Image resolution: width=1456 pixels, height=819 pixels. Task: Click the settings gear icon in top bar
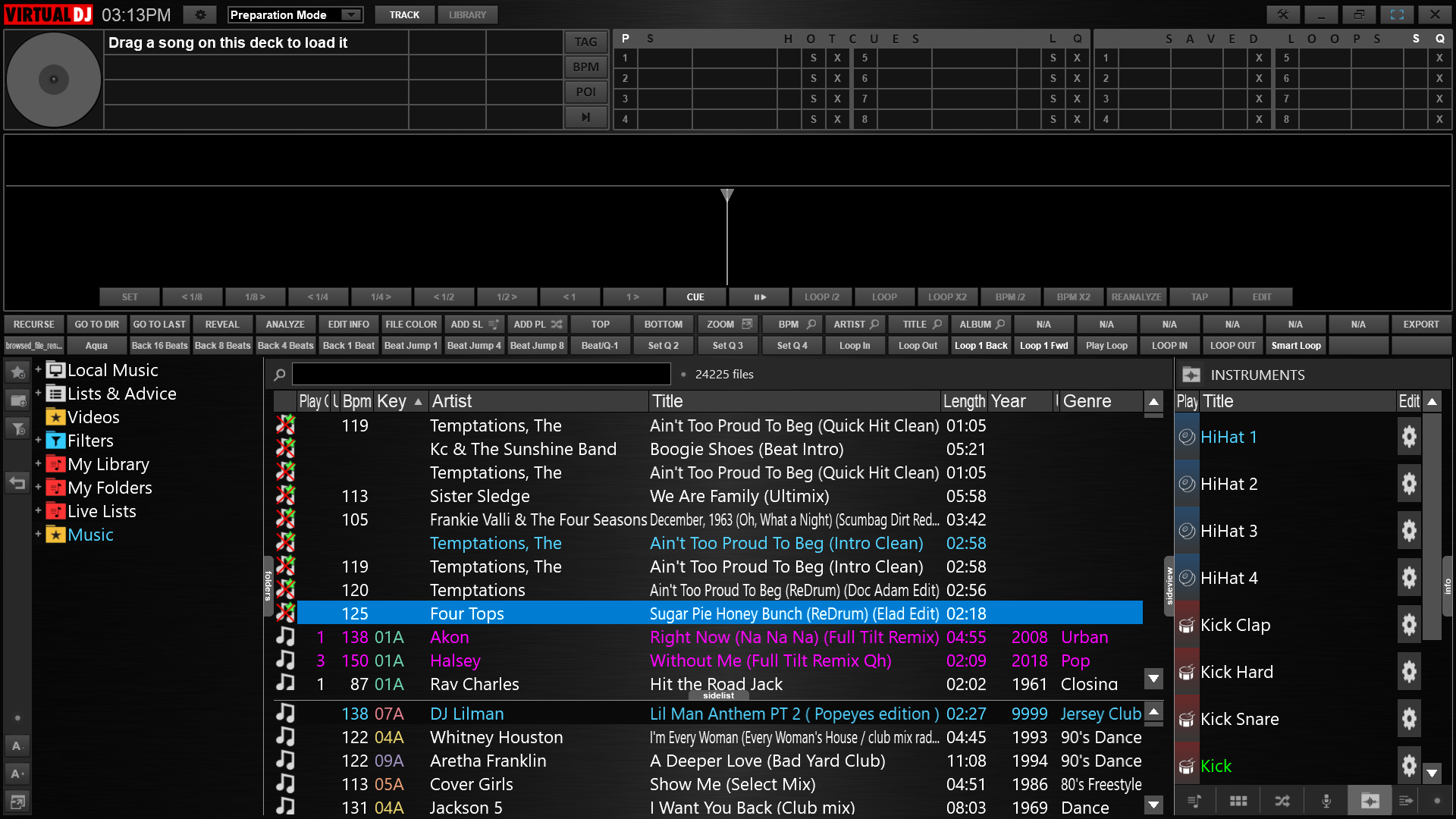[x=200, y=14]
